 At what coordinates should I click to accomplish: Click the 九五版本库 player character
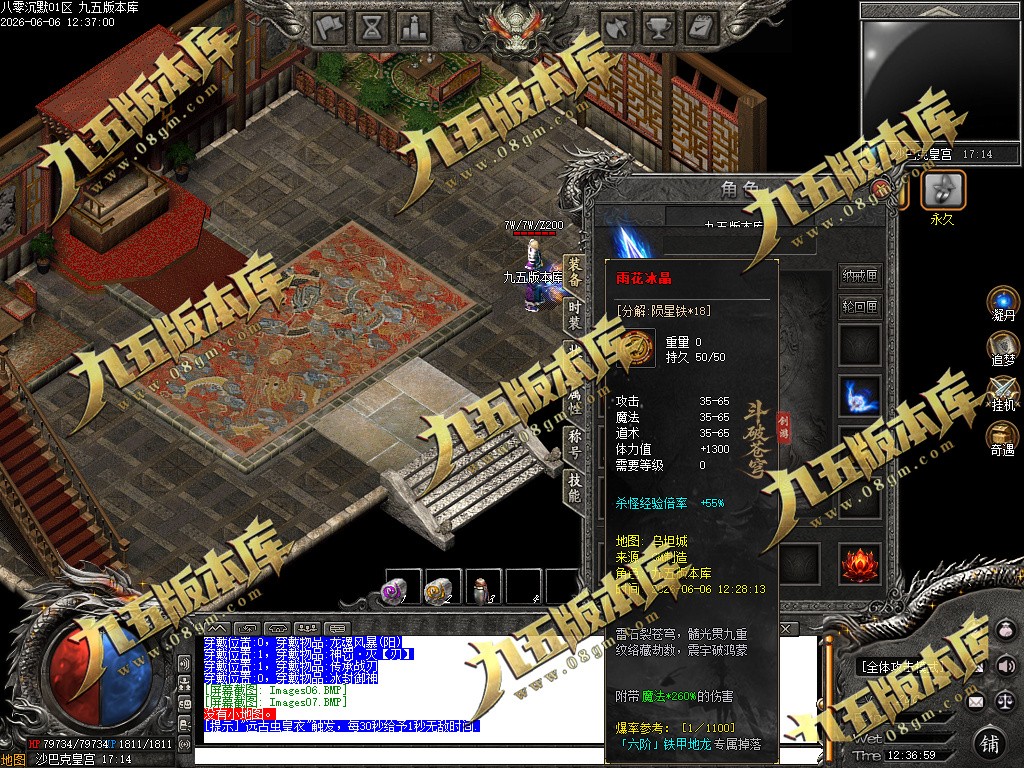[x=536, y=276]
